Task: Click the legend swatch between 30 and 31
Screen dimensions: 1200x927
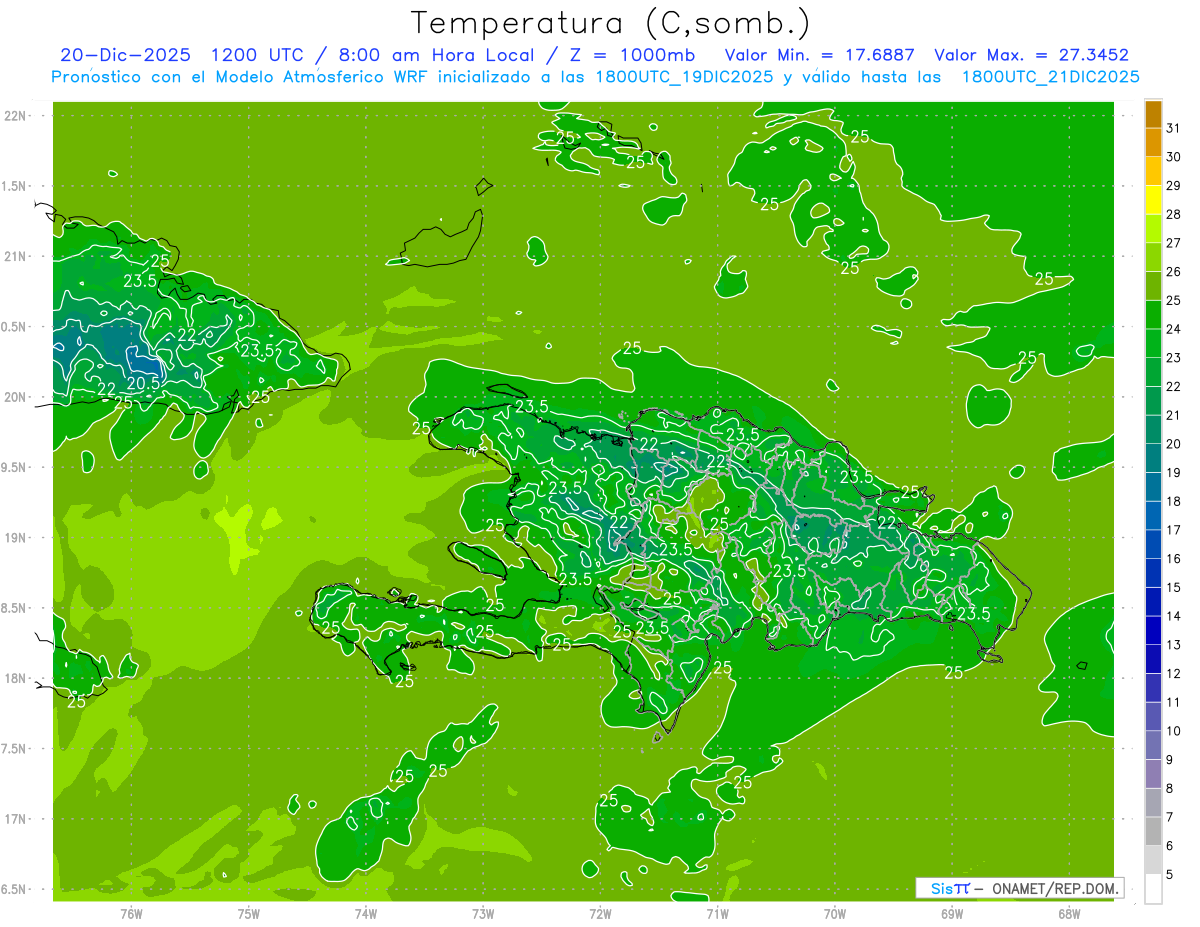Action: [x=1154, y=143]
